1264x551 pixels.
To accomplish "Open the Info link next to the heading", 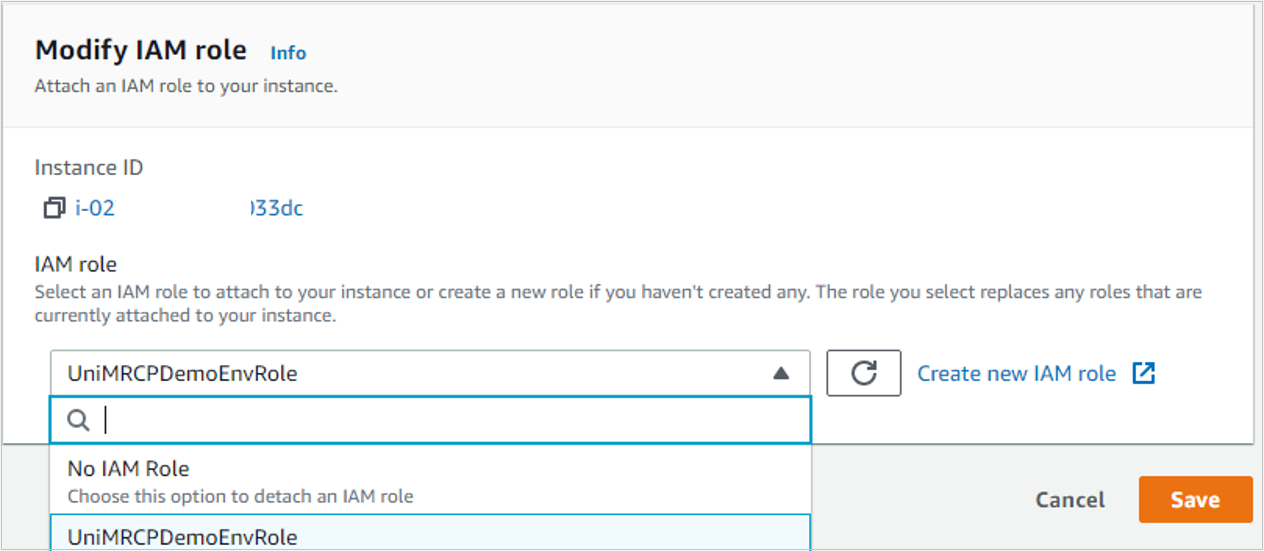I will [x=288, y=53].
